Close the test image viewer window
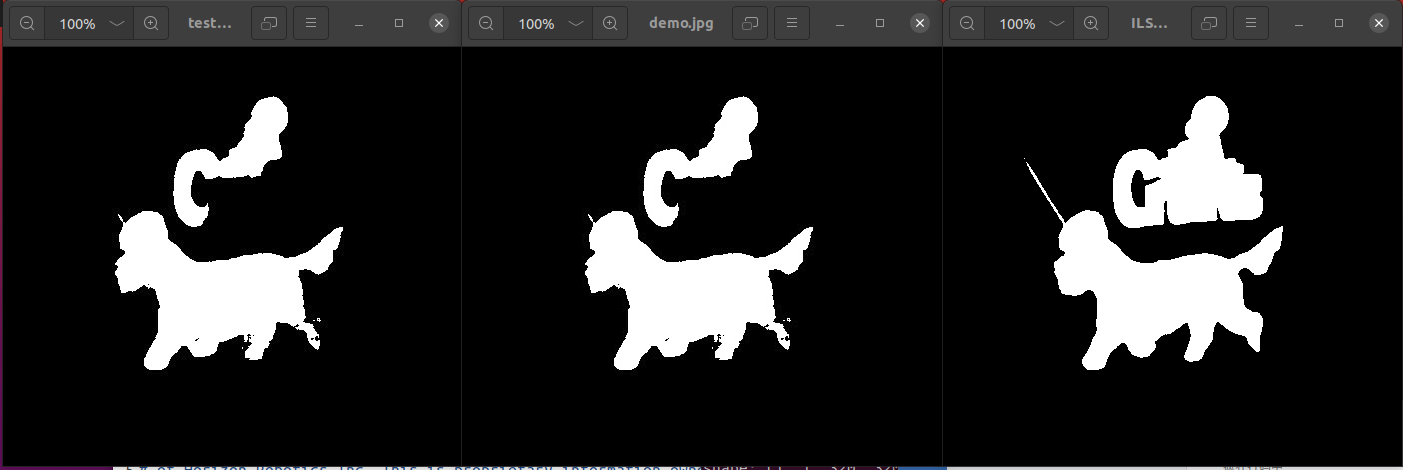Viewport: 1403px width, 470px height. [x=439, y=23]
